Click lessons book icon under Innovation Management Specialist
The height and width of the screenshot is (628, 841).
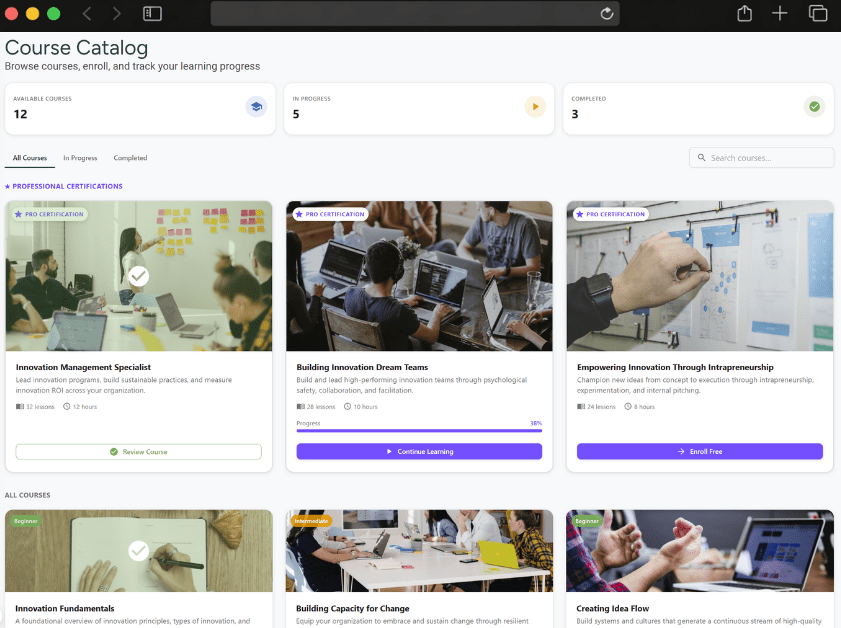point(20,407)
